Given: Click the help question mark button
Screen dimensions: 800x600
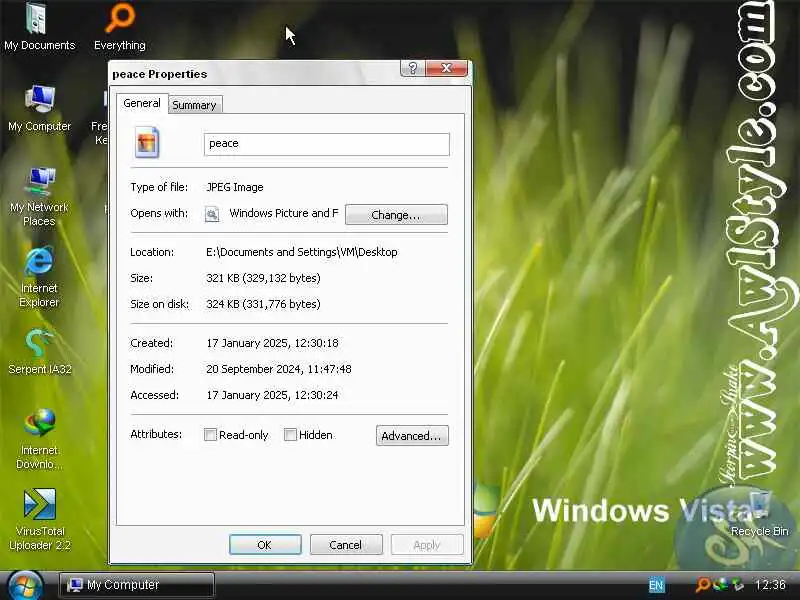Looking at the screenshot, I should tap(413, 68).
